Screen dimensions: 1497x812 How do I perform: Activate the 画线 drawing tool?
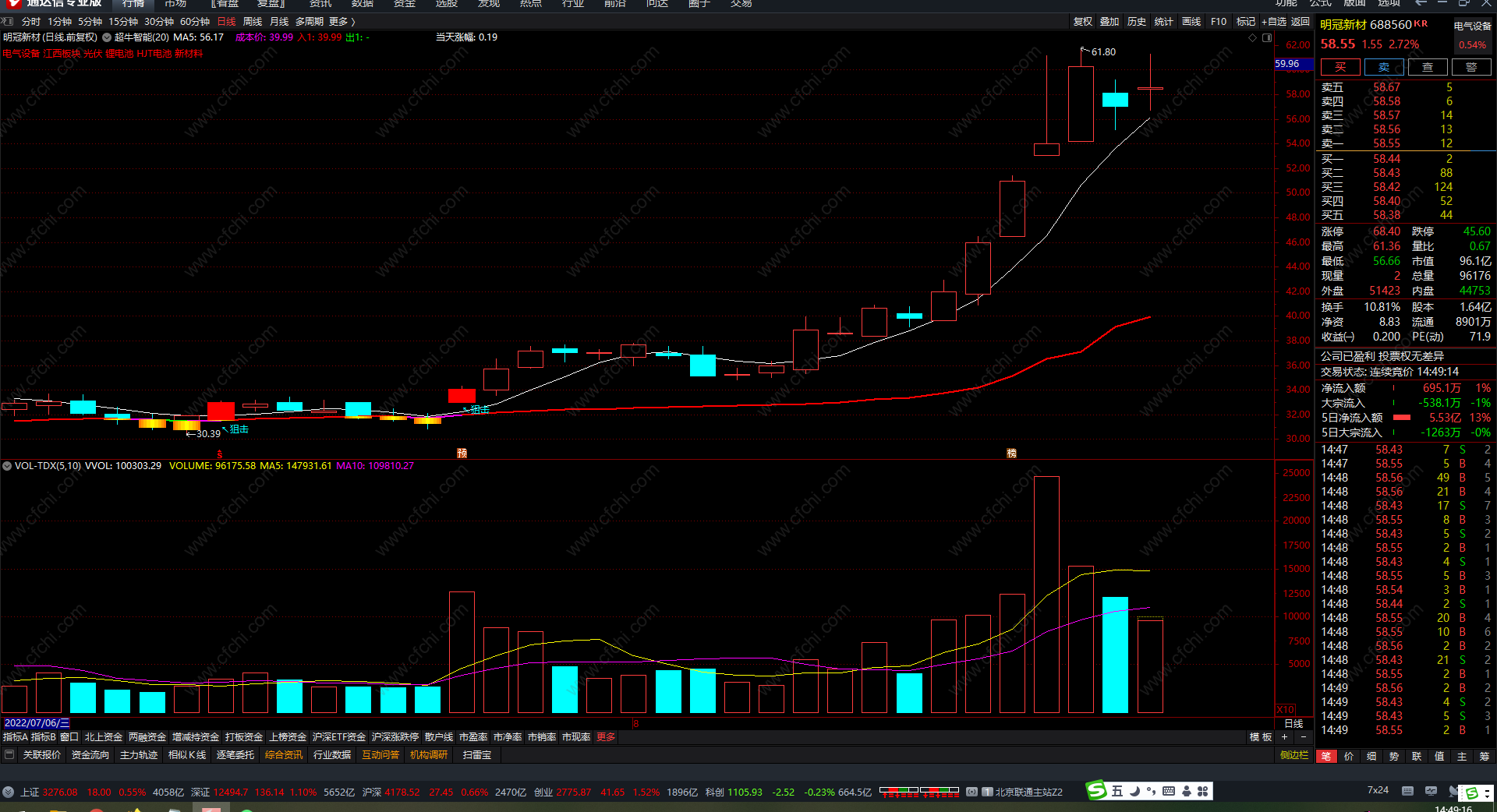point(1191,22)
